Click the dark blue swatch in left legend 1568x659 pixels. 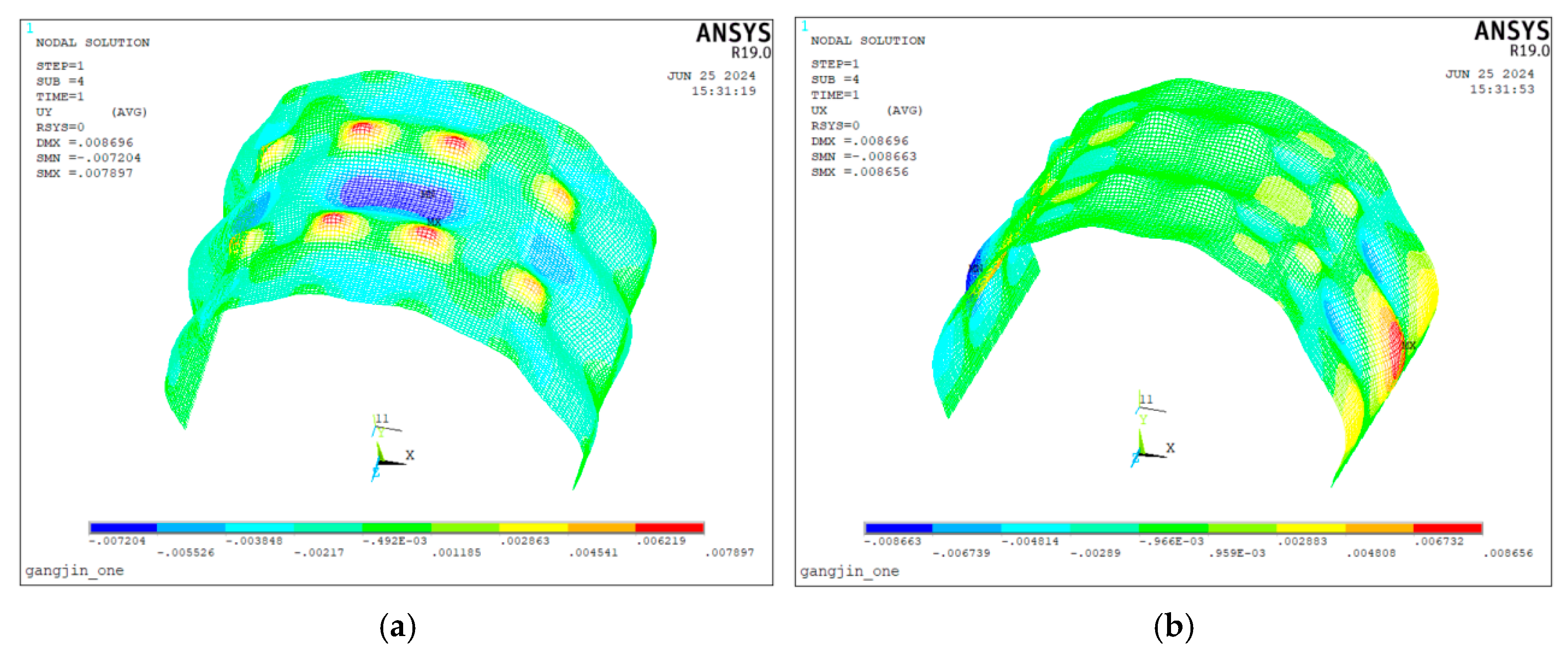(x=123, y=527)
